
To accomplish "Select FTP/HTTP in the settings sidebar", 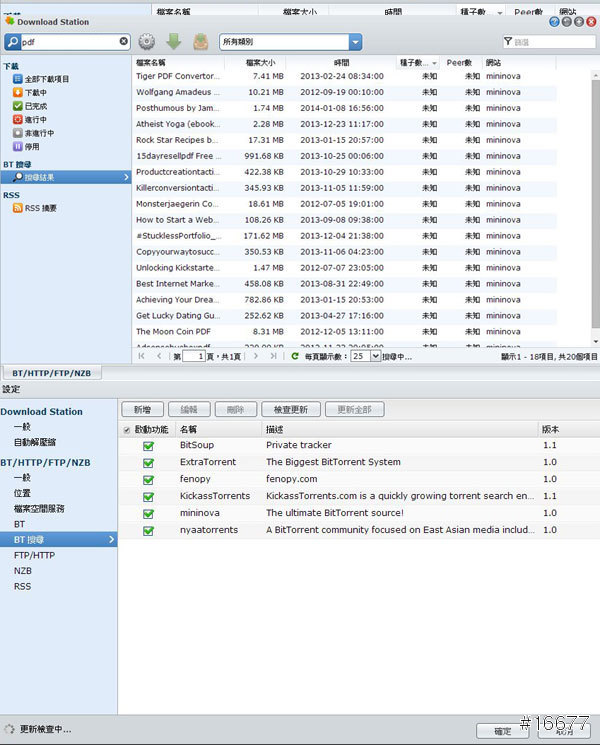I will click(34, 555).
